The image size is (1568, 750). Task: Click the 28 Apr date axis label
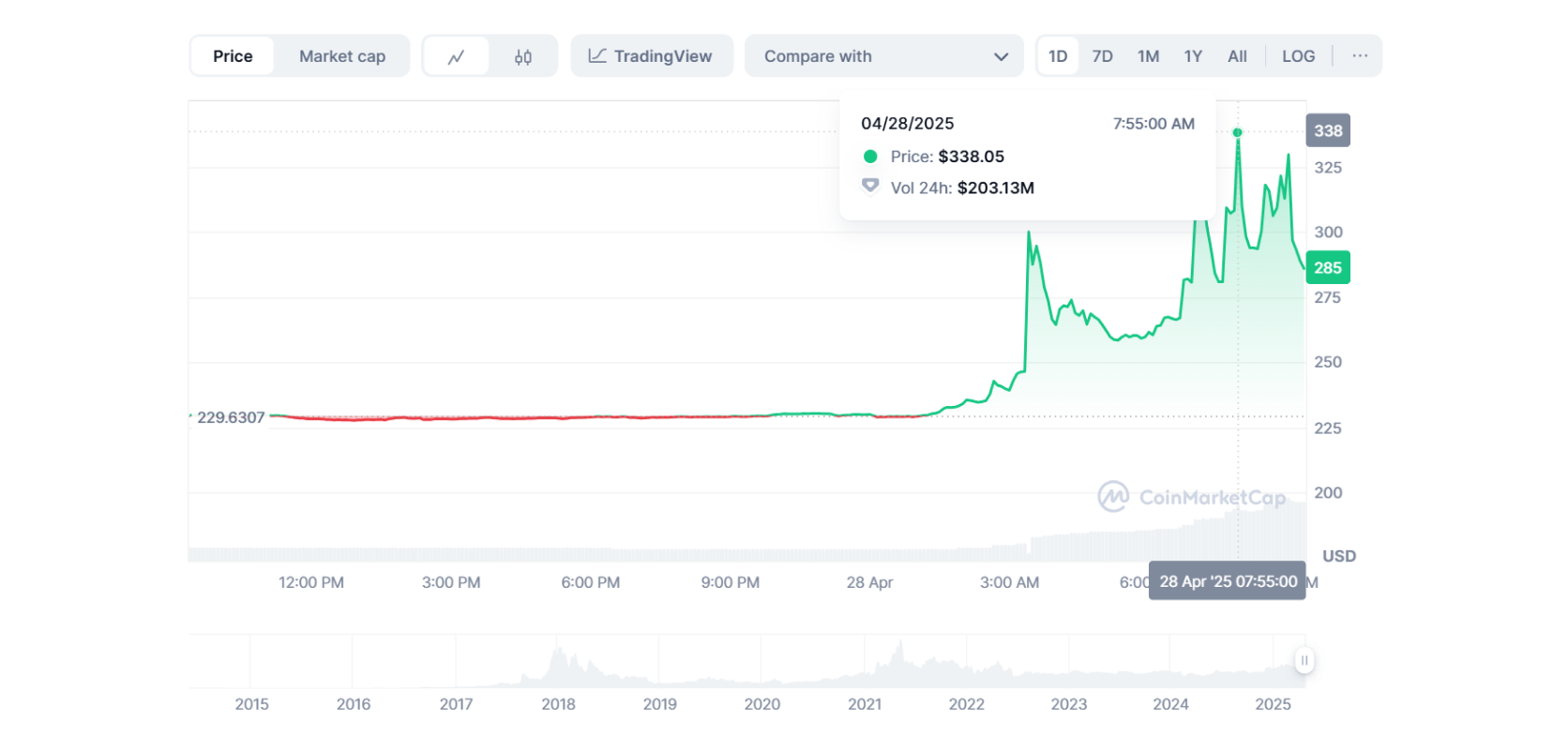869,582
